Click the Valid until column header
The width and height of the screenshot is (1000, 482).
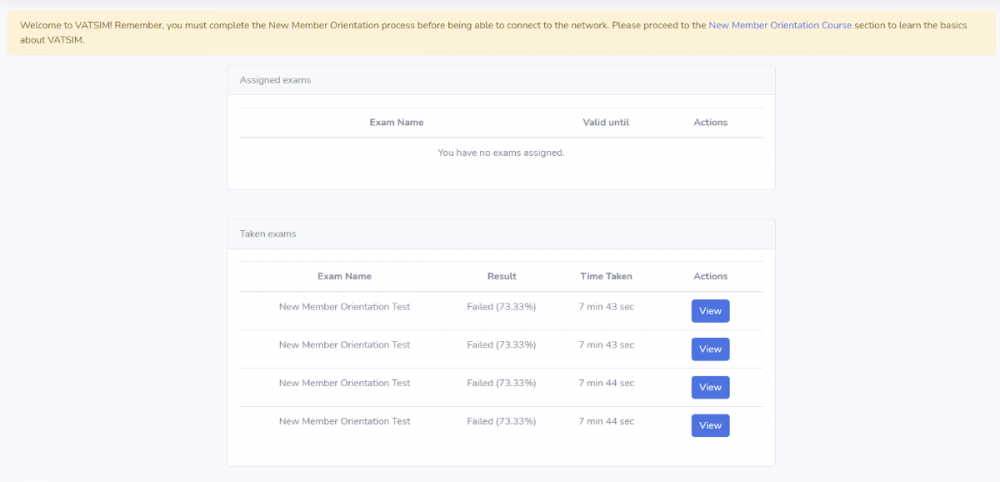tap(606, 122)
